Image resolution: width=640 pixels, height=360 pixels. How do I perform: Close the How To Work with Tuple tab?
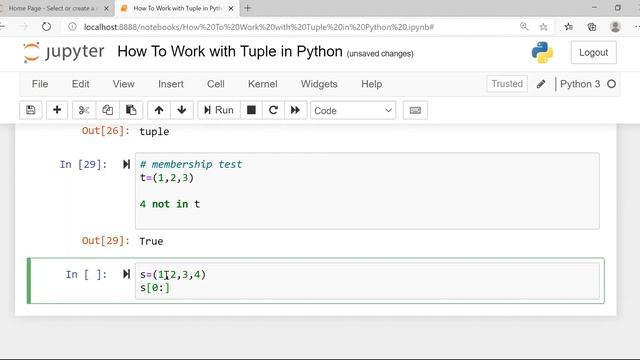[231, 8]
